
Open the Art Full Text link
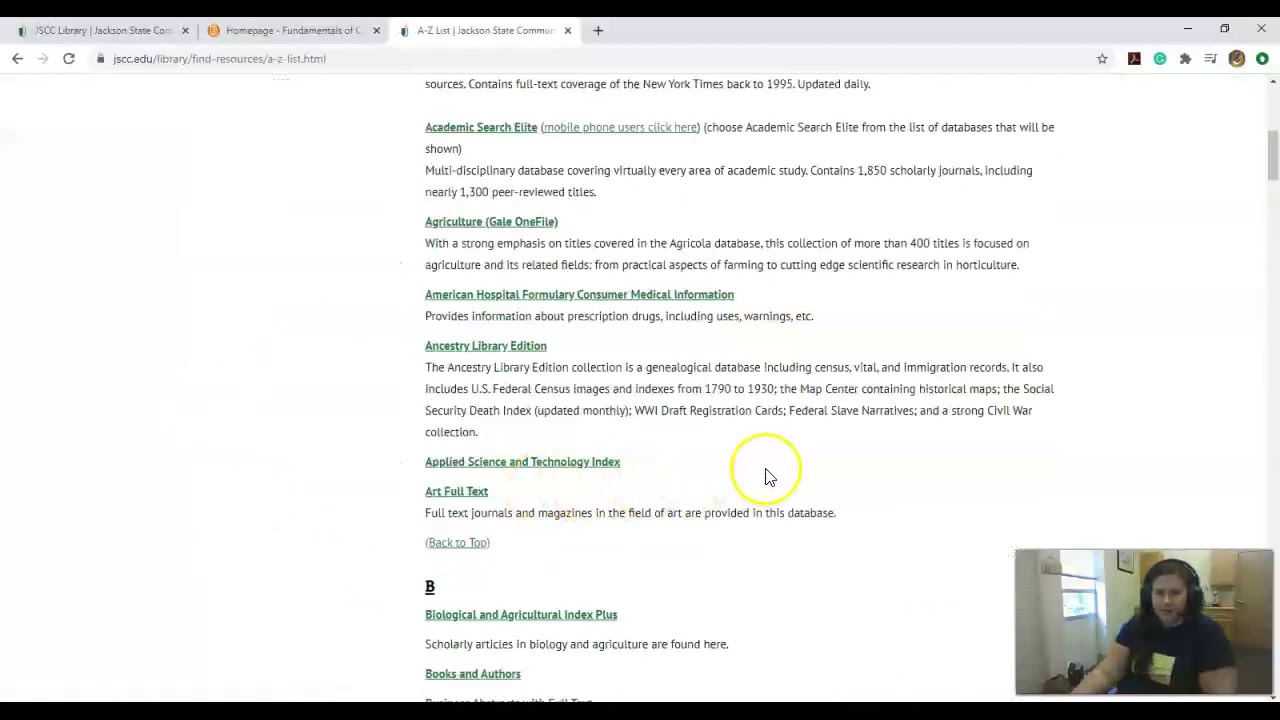456,491
